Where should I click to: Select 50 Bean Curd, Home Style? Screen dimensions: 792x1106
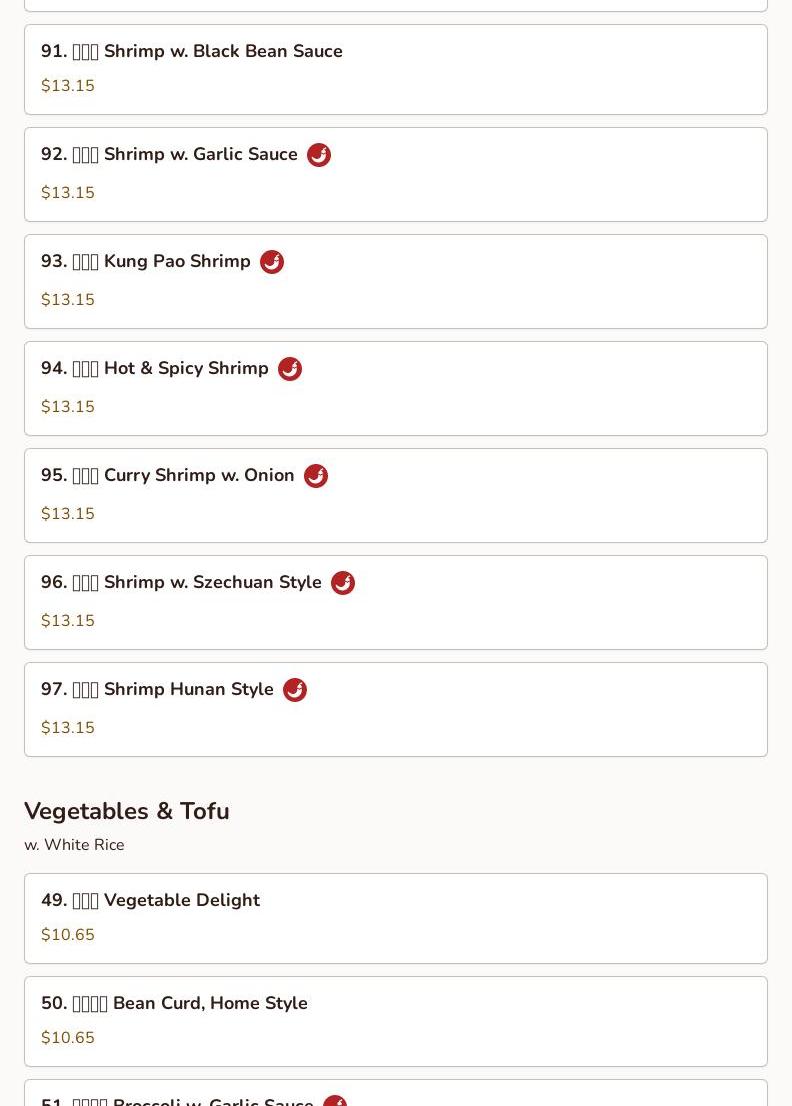[x=395, y=1021]
